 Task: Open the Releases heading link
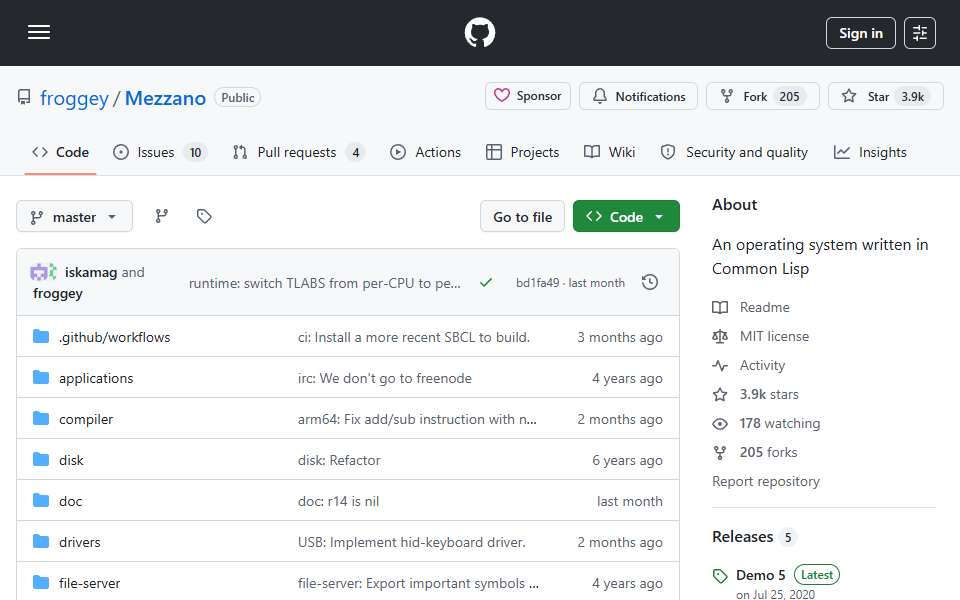click(754, 537)
